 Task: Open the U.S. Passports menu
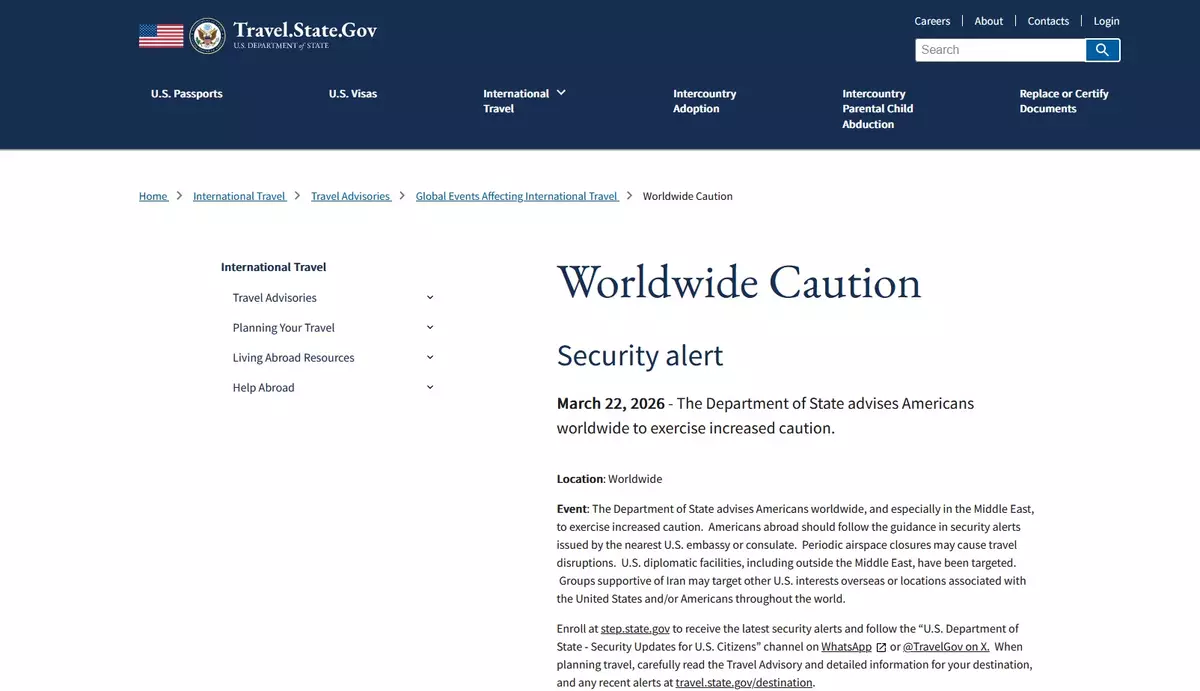(187, 94)
